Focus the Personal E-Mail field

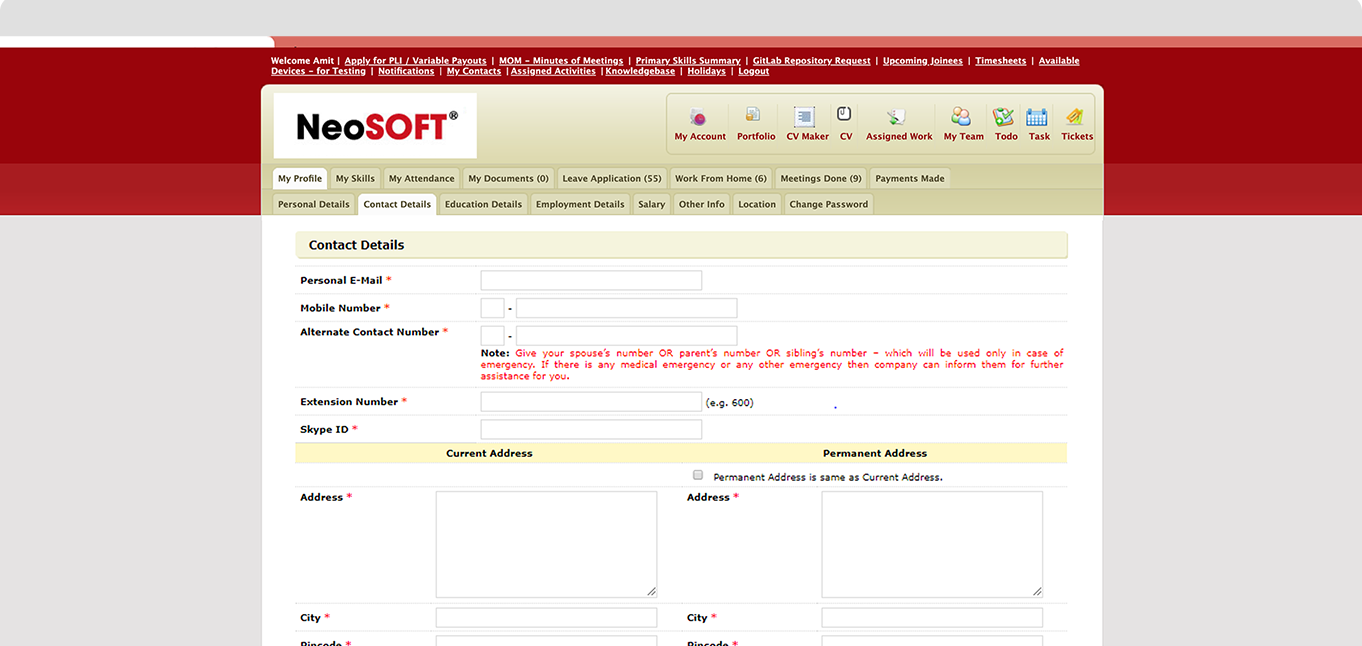pyautogui.click(x=591, y=280)
